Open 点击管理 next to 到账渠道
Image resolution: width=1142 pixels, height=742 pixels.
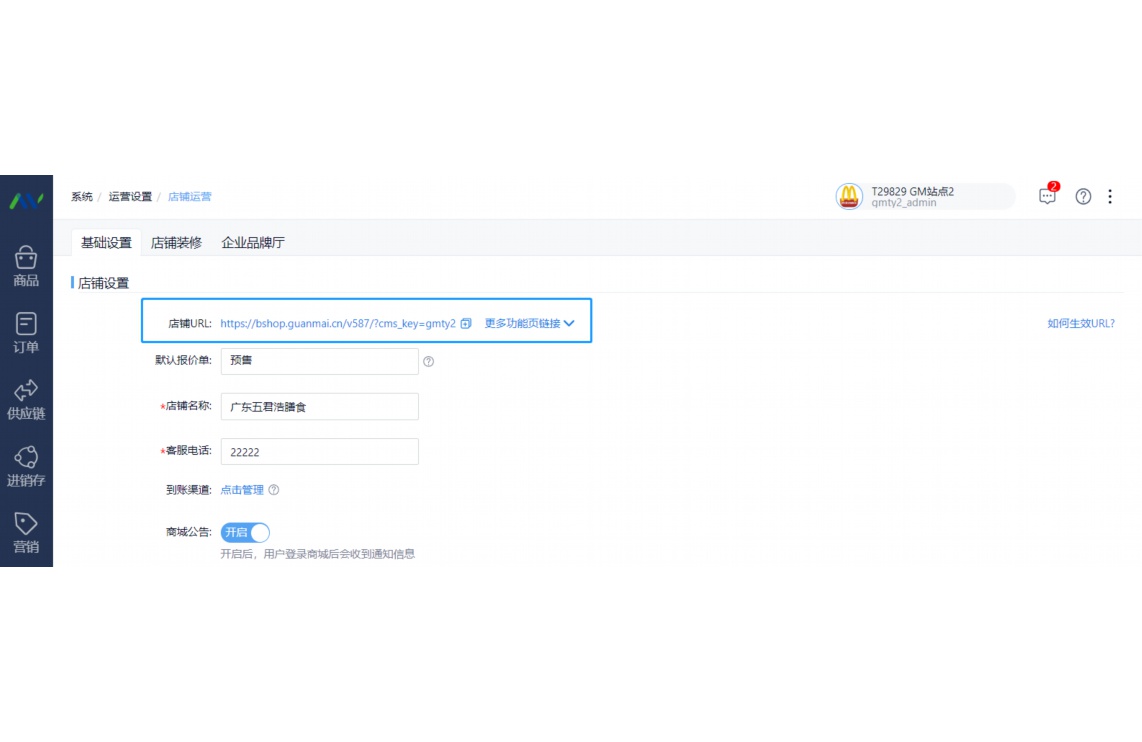coord(242,490)
